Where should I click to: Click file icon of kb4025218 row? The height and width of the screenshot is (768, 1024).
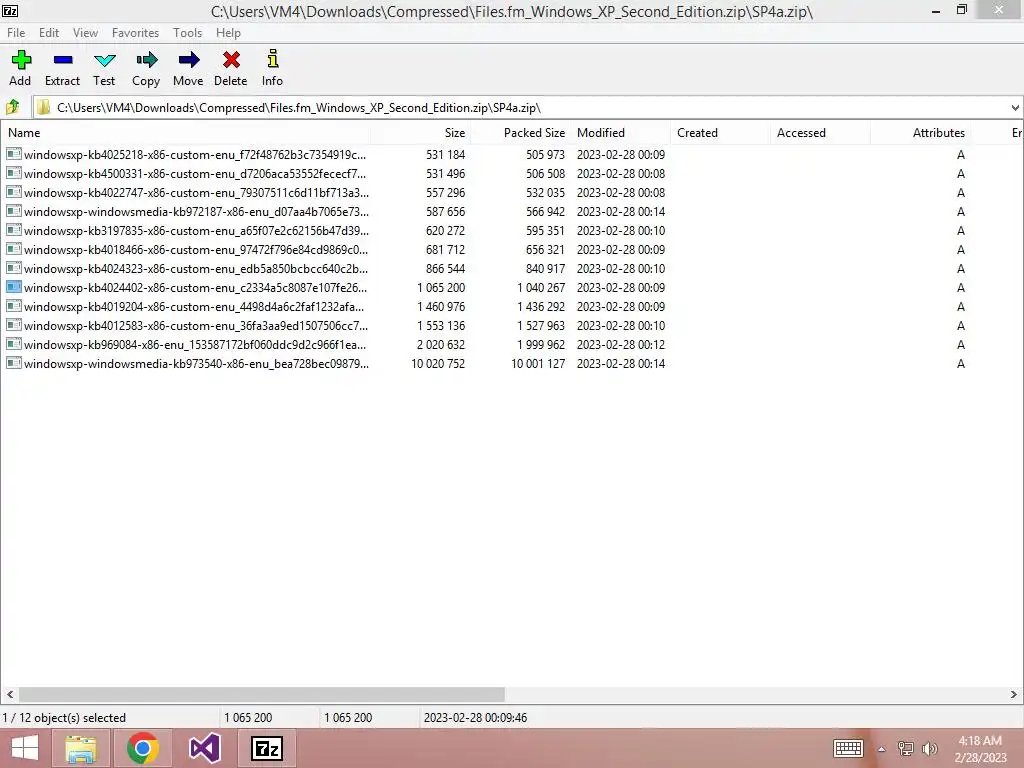tap(14, 154)
